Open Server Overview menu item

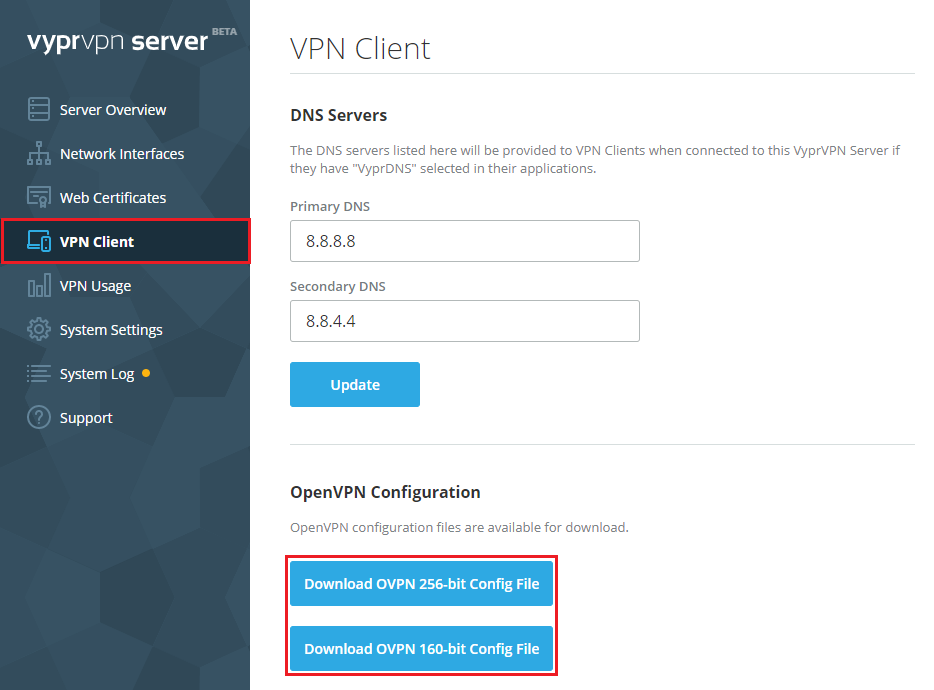113,110
